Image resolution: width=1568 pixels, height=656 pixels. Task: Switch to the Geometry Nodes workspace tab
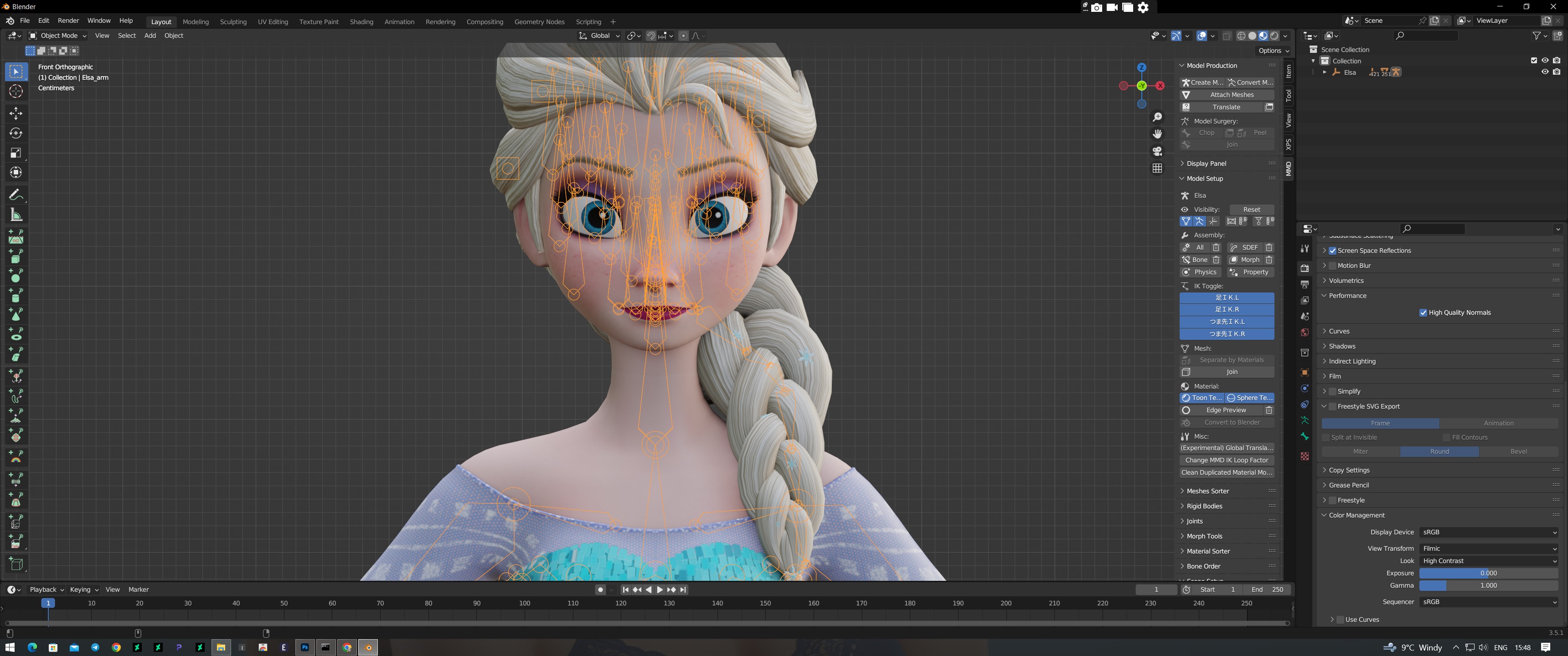point(539,22)
